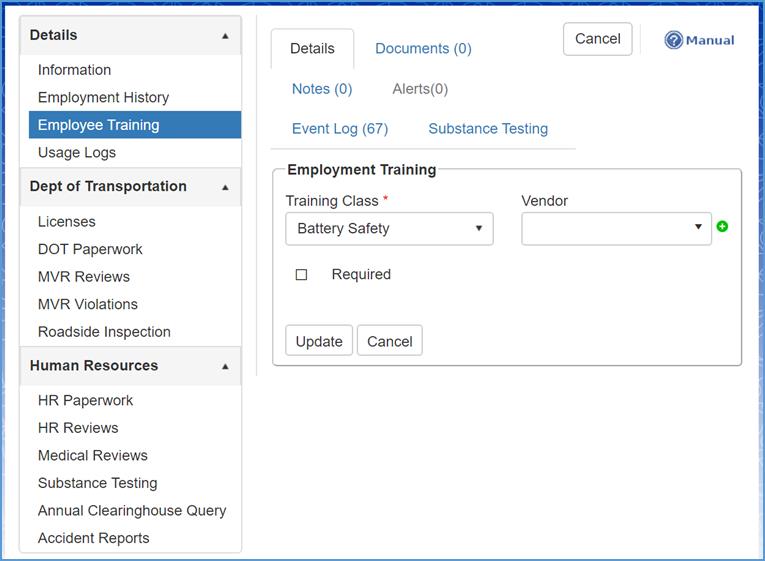The width and height of the screenshot is (765, 561).
Task: Collapse the Details section arrow
Action: pos(225,36)
